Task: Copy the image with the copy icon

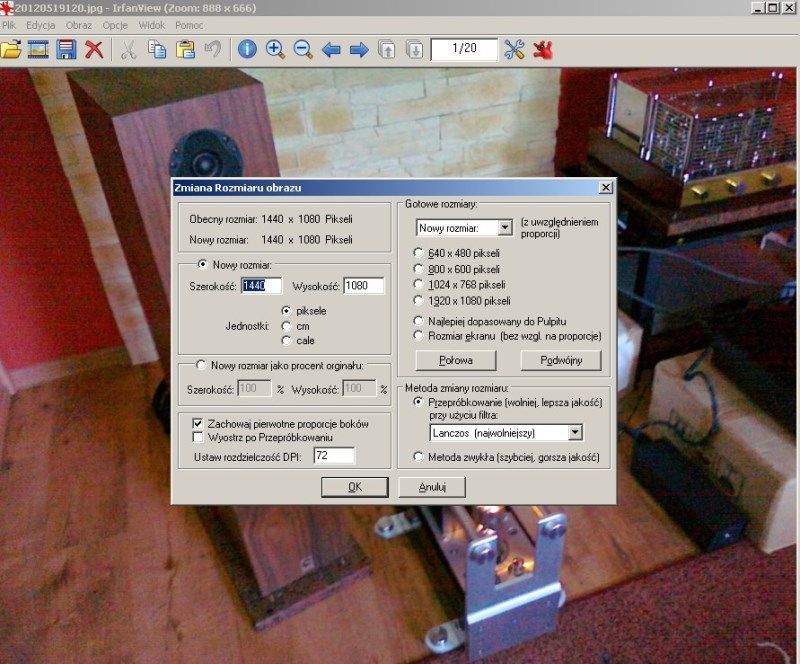Action: click(x=157, y=50)
